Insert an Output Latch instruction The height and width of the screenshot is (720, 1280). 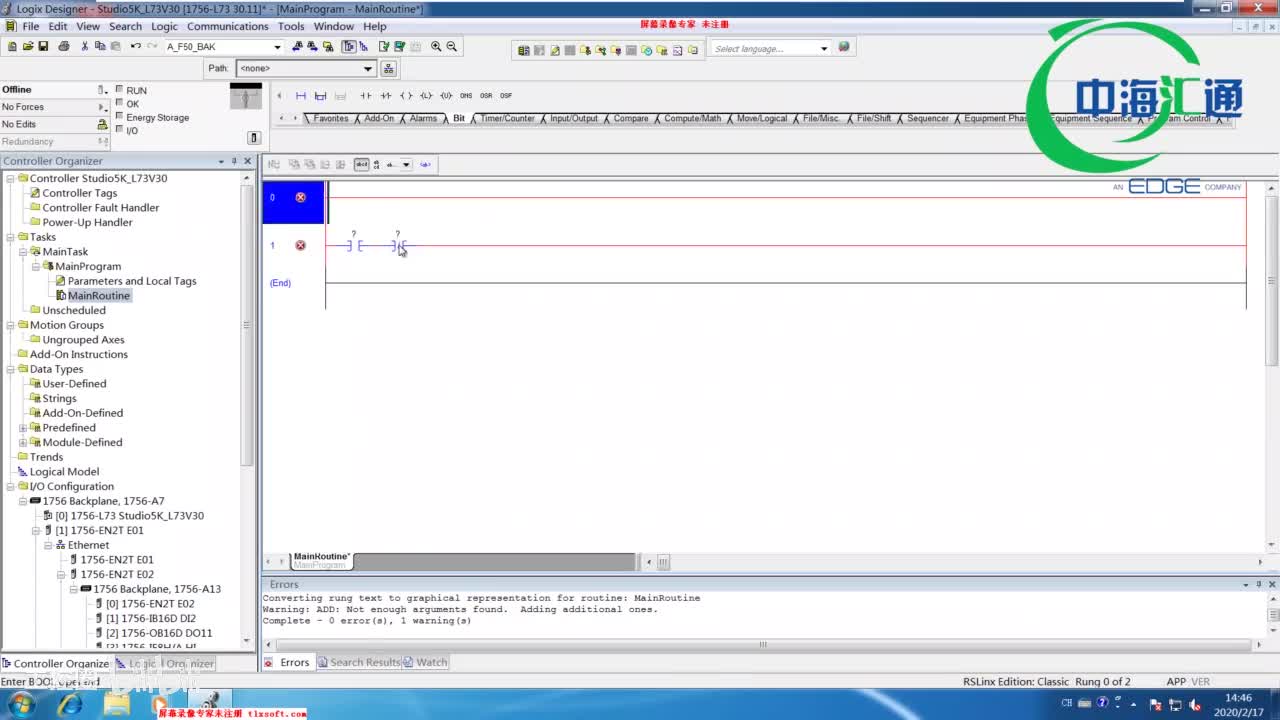(426, 96)
